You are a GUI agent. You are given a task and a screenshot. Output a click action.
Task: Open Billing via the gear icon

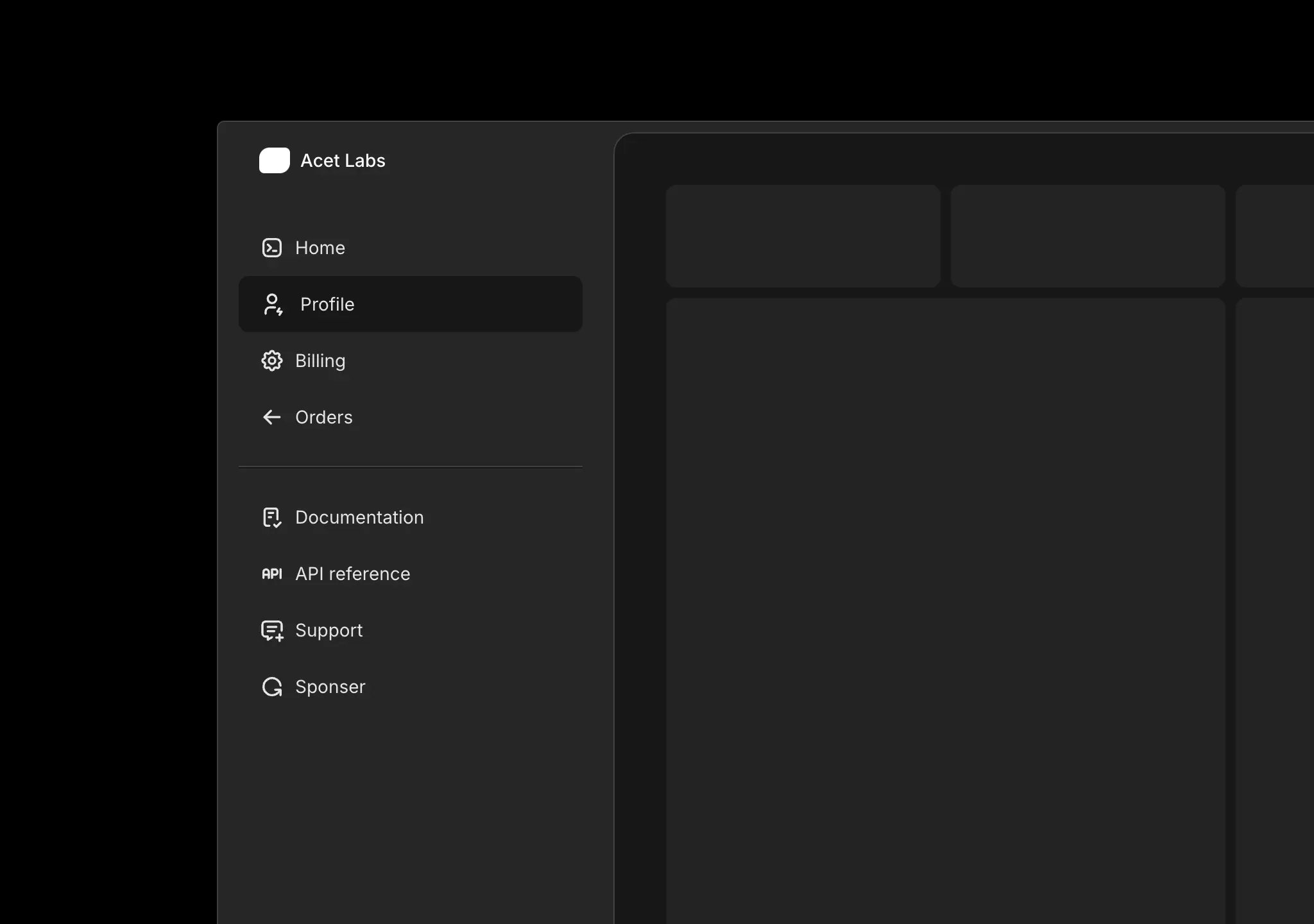pos(273,361)
